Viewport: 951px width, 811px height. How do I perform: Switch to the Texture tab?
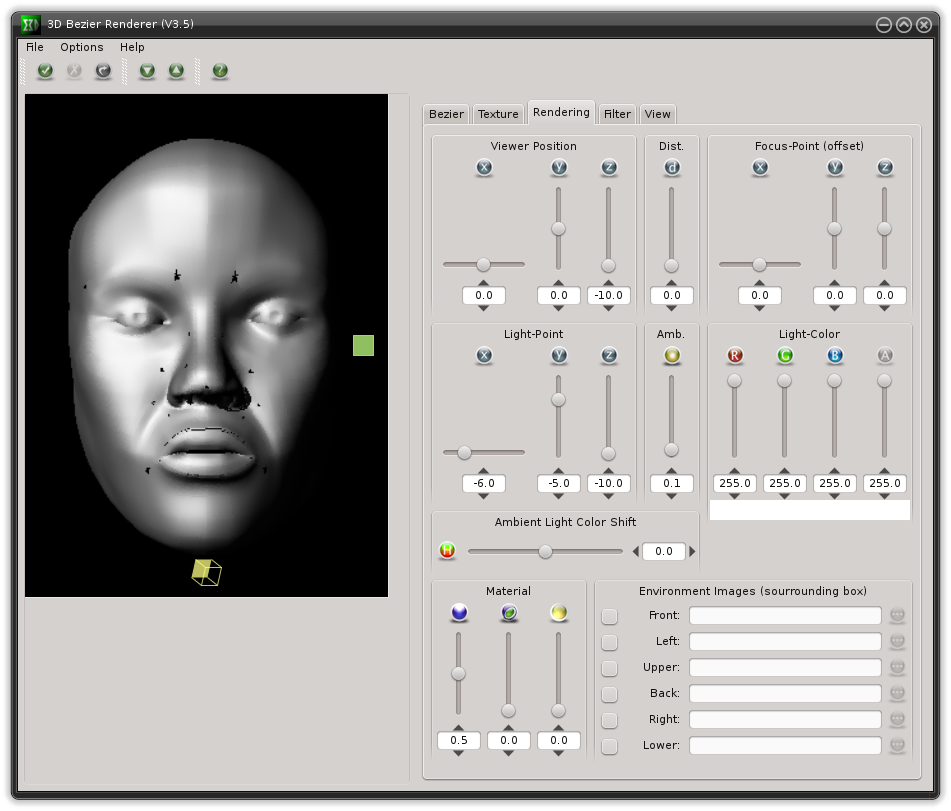click(498, 114)
